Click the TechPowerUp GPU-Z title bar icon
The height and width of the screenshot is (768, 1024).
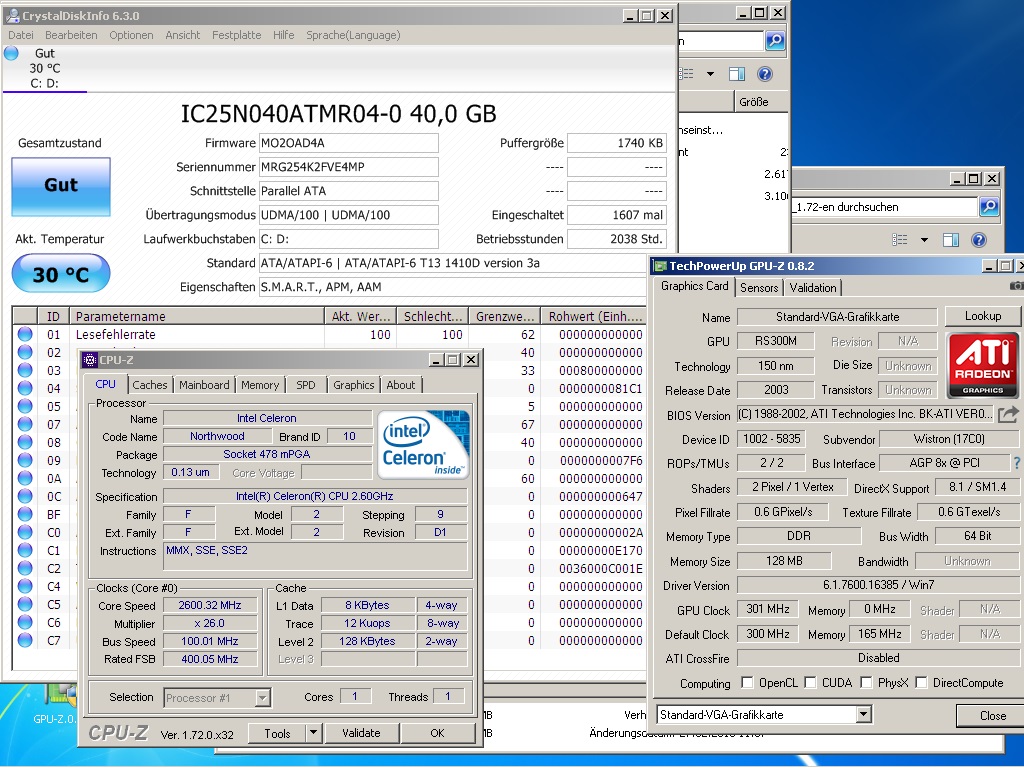click(x=660, y=266)
